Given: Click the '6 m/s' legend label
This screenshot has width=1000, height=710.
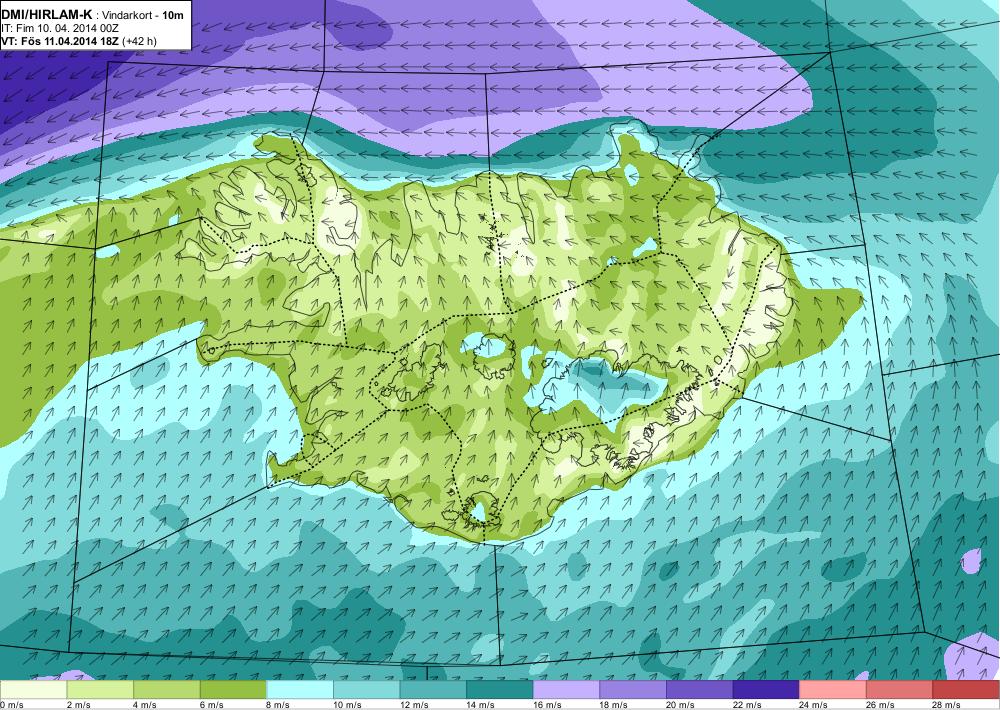Looking at the screenshot, I should 211,705.
